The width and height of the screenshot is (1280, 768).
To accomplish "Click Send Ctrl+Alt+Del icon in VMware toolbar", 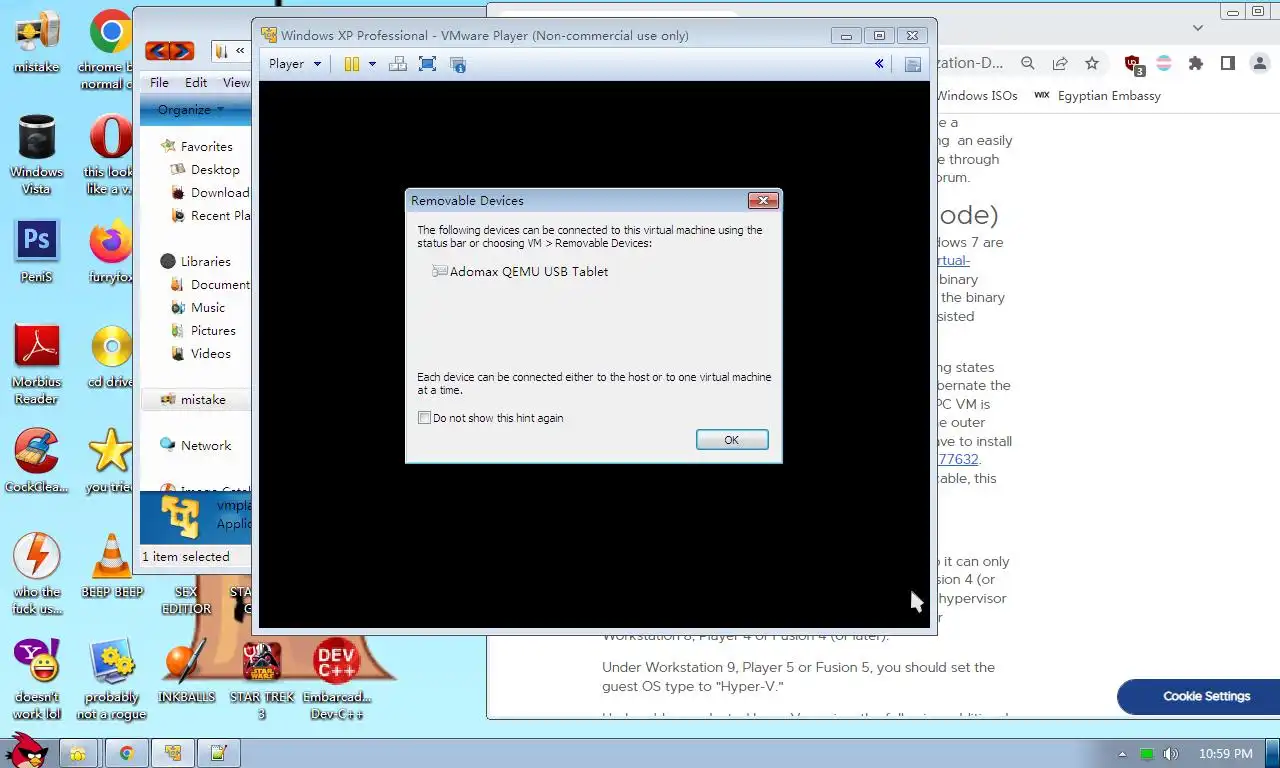I will point(398,64).
